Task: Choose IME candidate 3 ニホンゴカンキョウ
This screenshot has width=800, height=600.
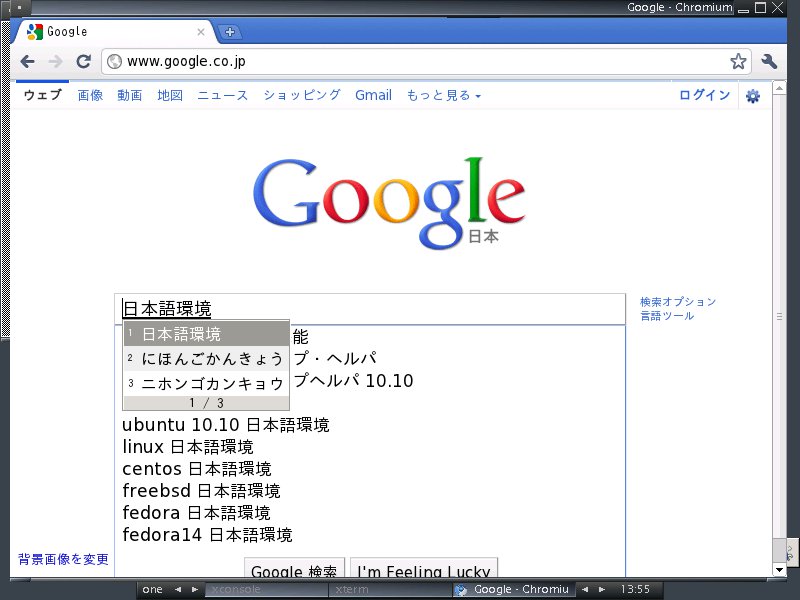Action: pyautogui.click(x=206, y=383)
